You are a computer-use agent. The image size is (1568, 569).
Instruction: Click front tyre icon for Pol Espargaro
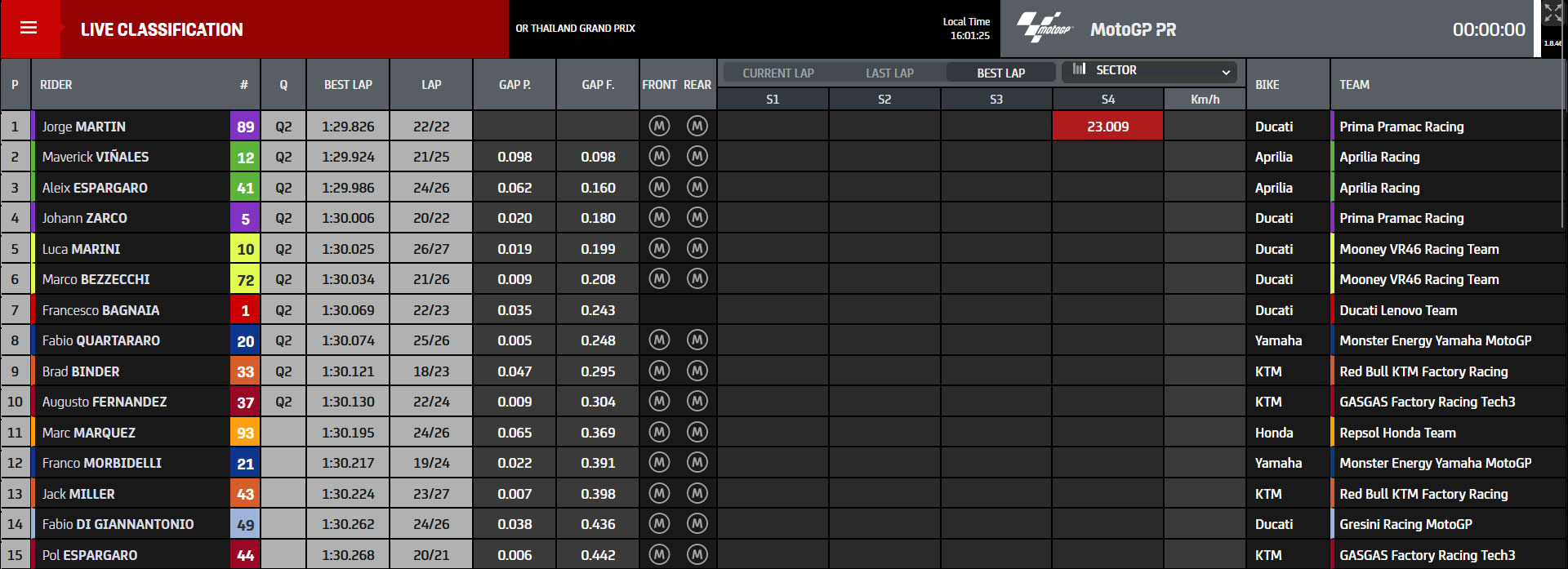point(659,554)
